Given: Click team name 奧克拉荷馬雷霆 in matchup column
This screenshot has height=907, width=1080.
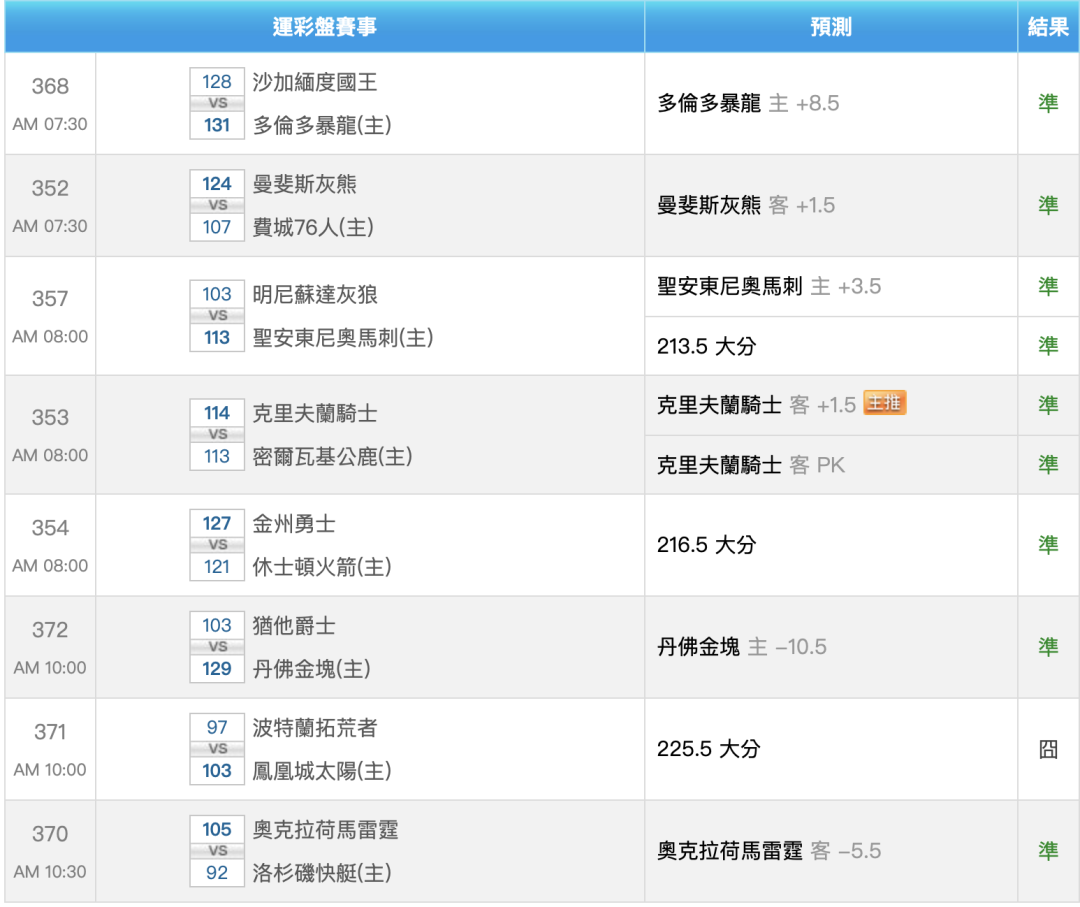Looking at the screenshot, I should pos(325,829).
